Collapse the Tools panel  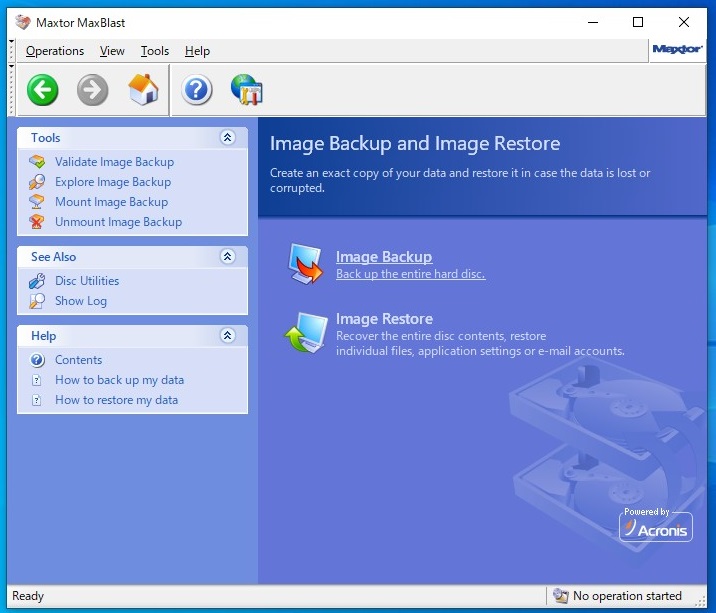point(227,137)
